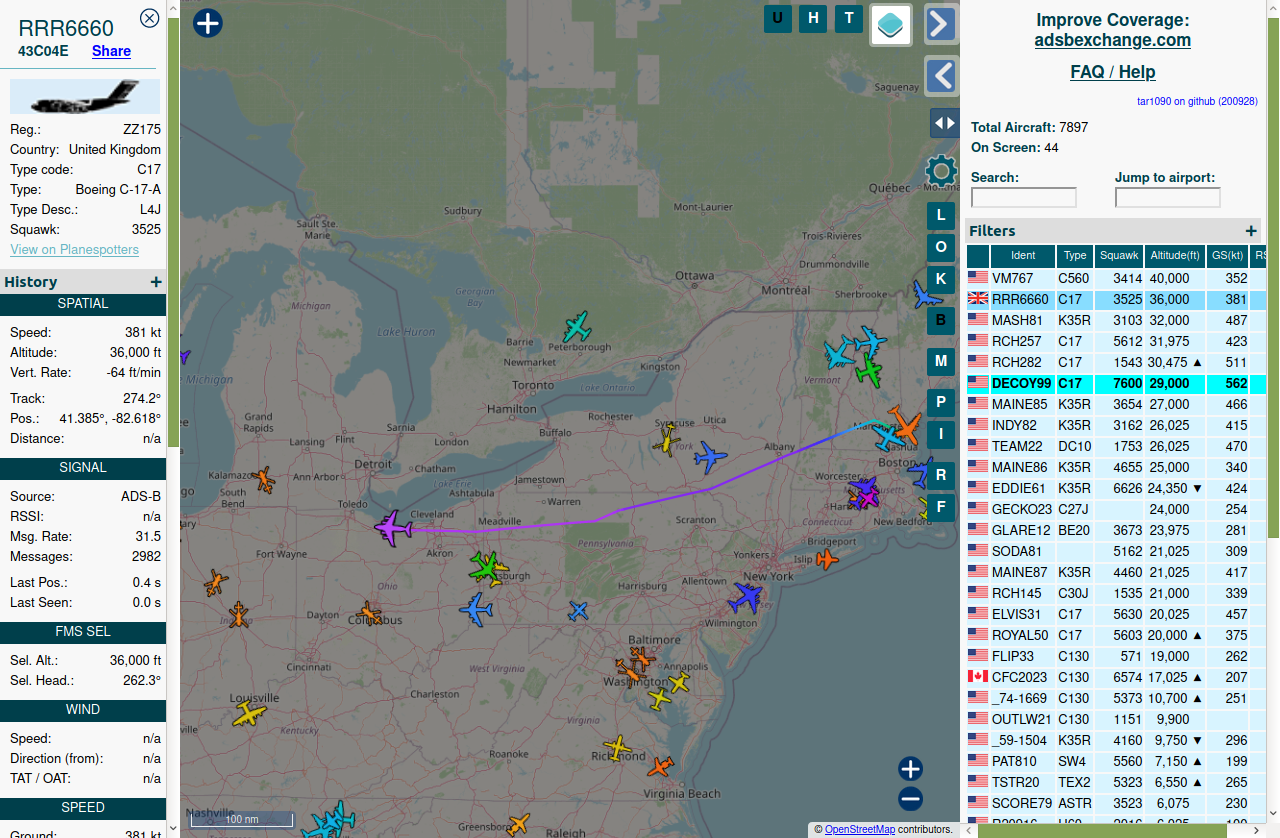1280x838 pixels.
Task: Open adsbexchange.com link
Action: [x=1112, y=40]
